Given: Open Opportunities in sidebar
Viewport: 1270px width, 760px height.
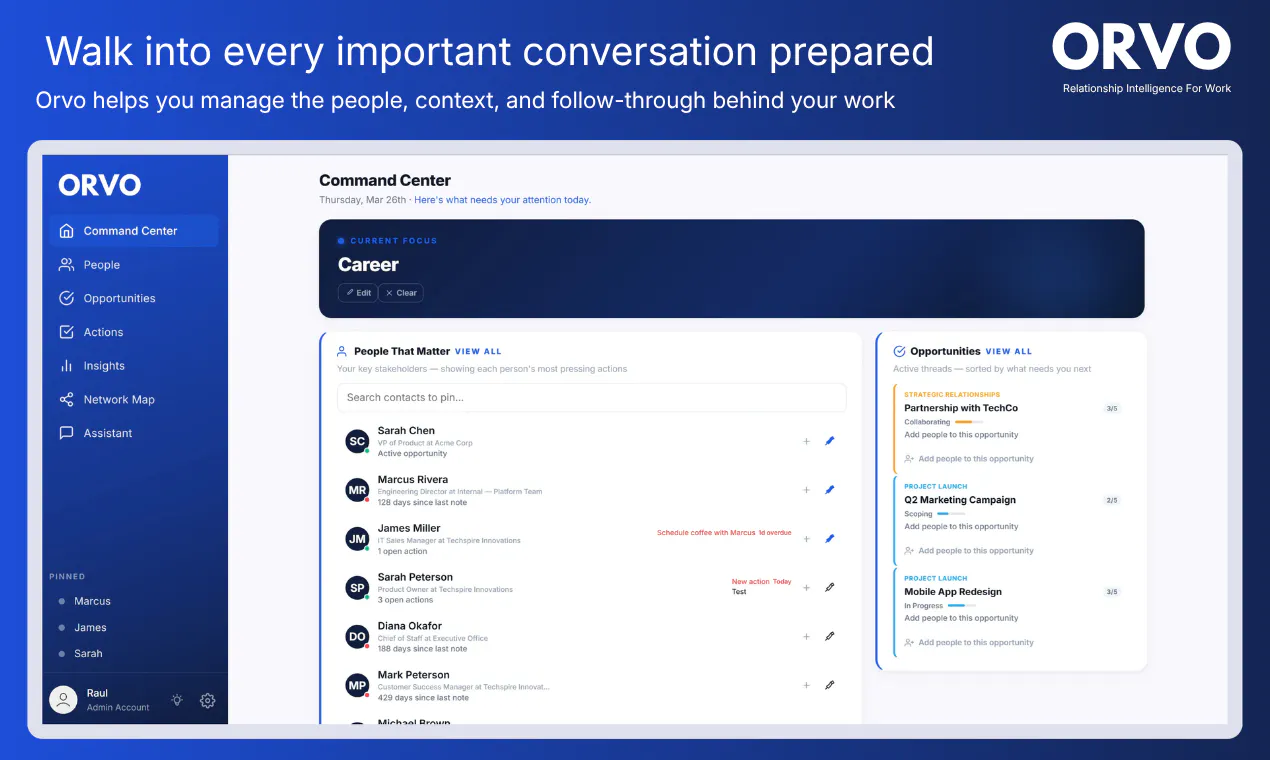Looking at the screenshot, I should [x=133, y=298].
